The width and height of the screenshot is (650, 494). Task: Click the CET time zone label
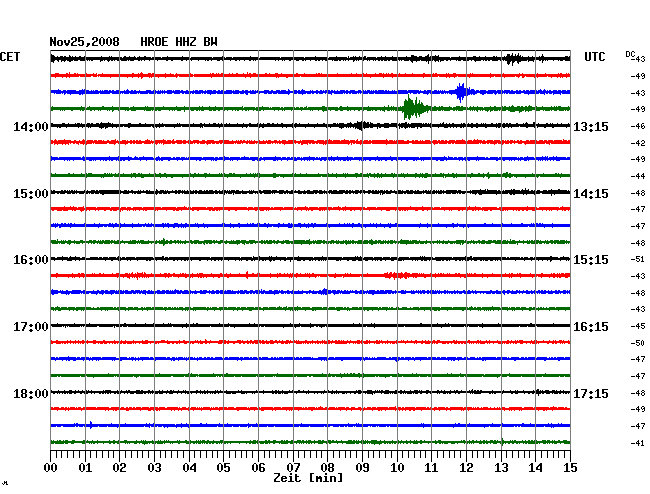[10, 57]
